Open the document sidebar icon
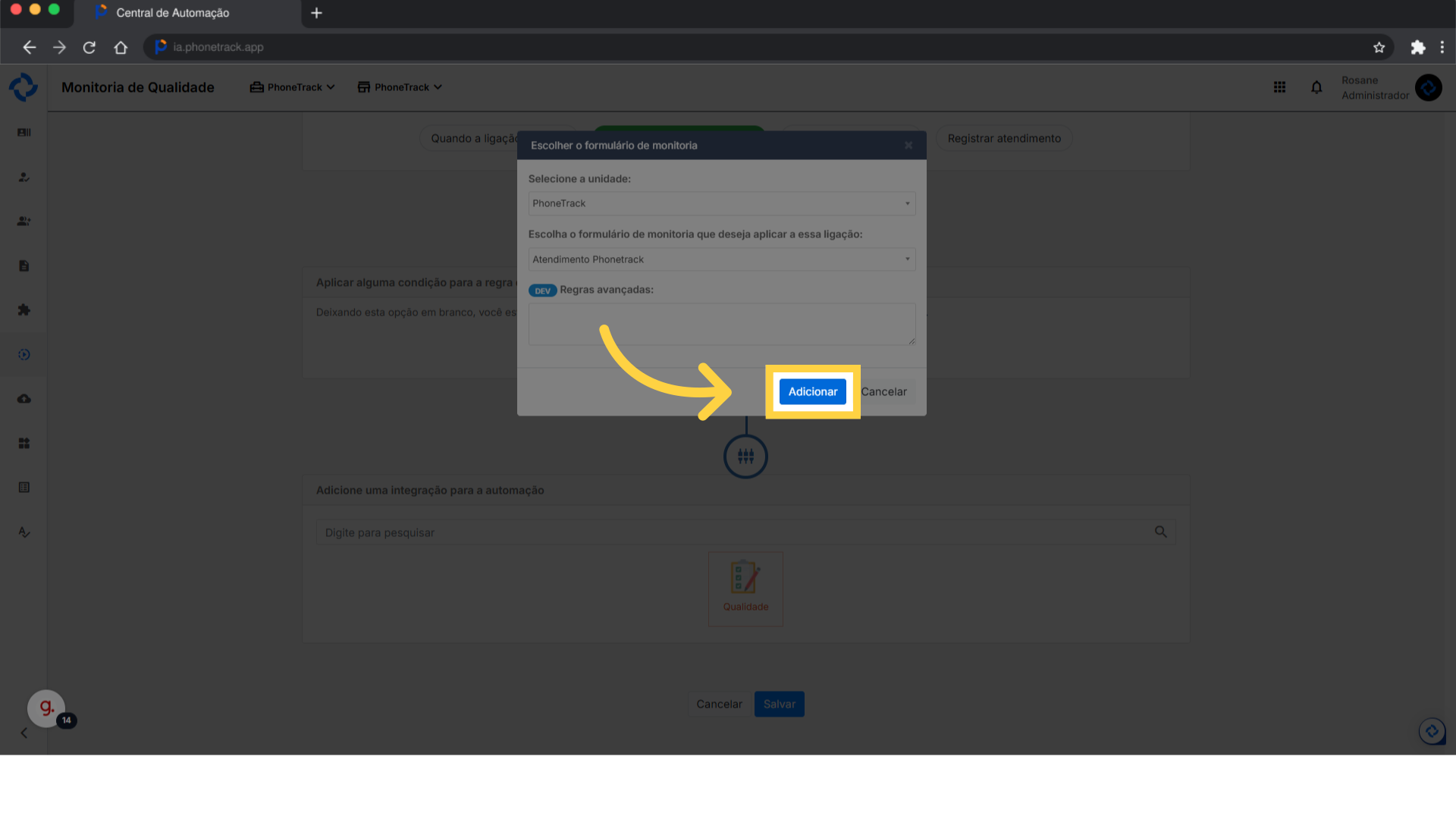The height and width of the screenshot is (819, 1456). pyautogui.click(x=24, y=266)
